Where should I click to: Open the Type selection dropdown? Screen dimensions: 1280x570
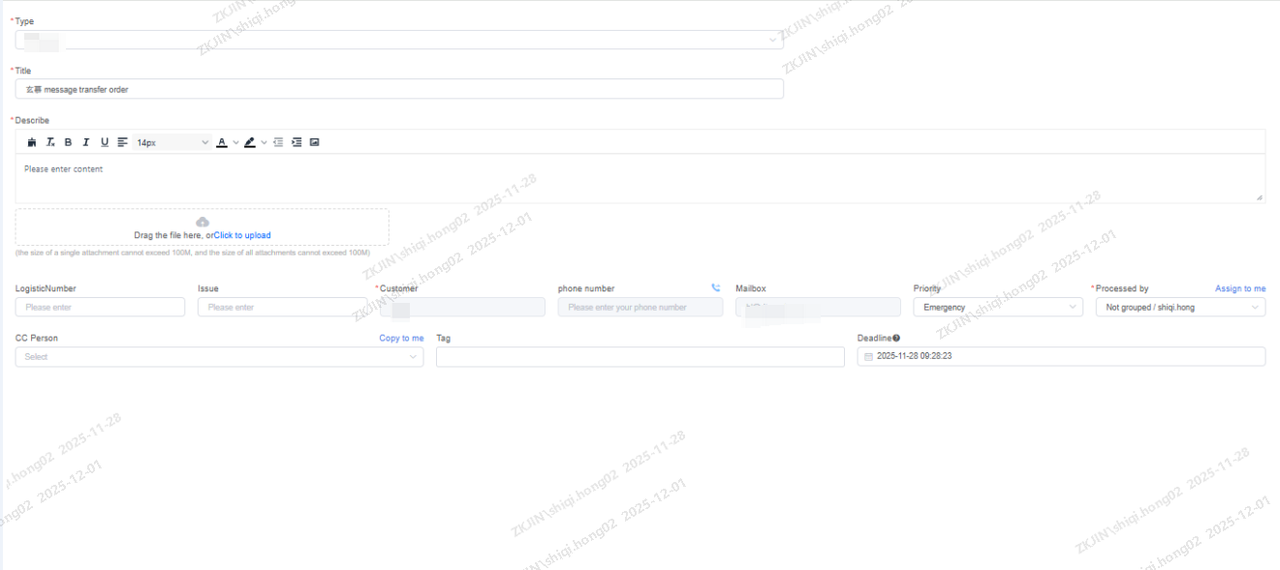point(399,40)
